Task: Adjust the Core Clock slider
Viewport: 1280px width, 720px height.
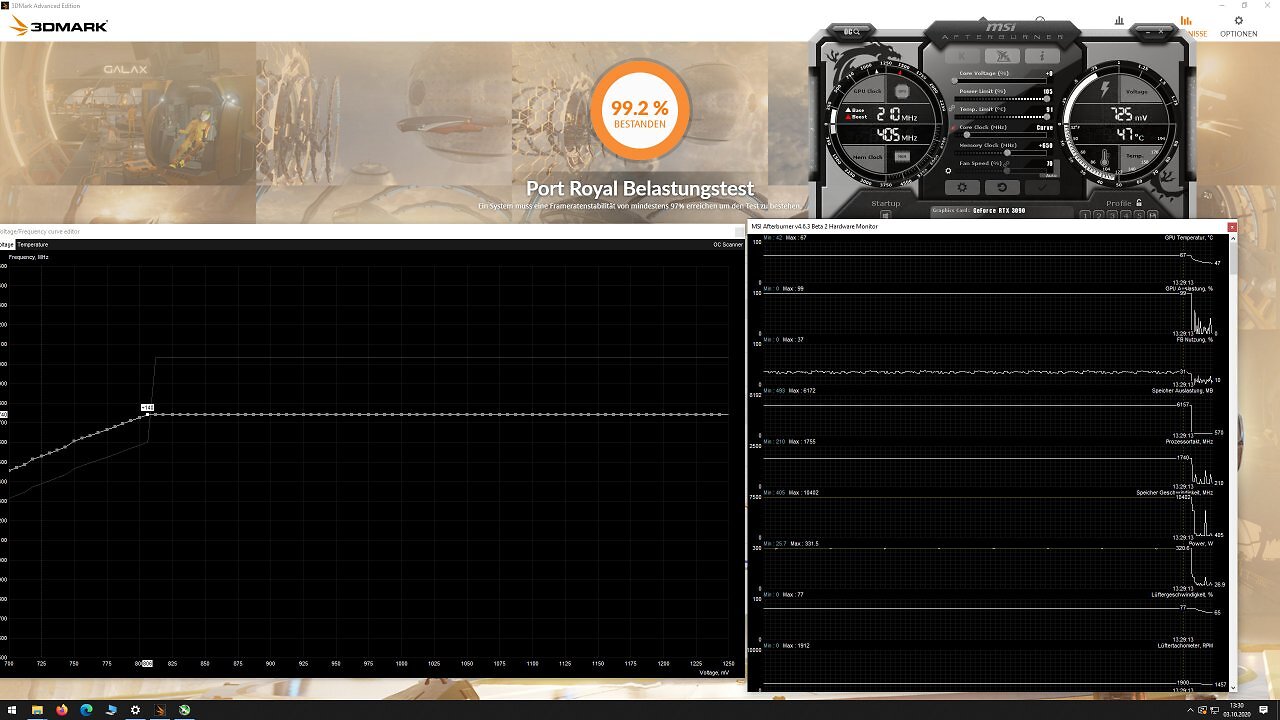Action: click(x=1000, y=135)
